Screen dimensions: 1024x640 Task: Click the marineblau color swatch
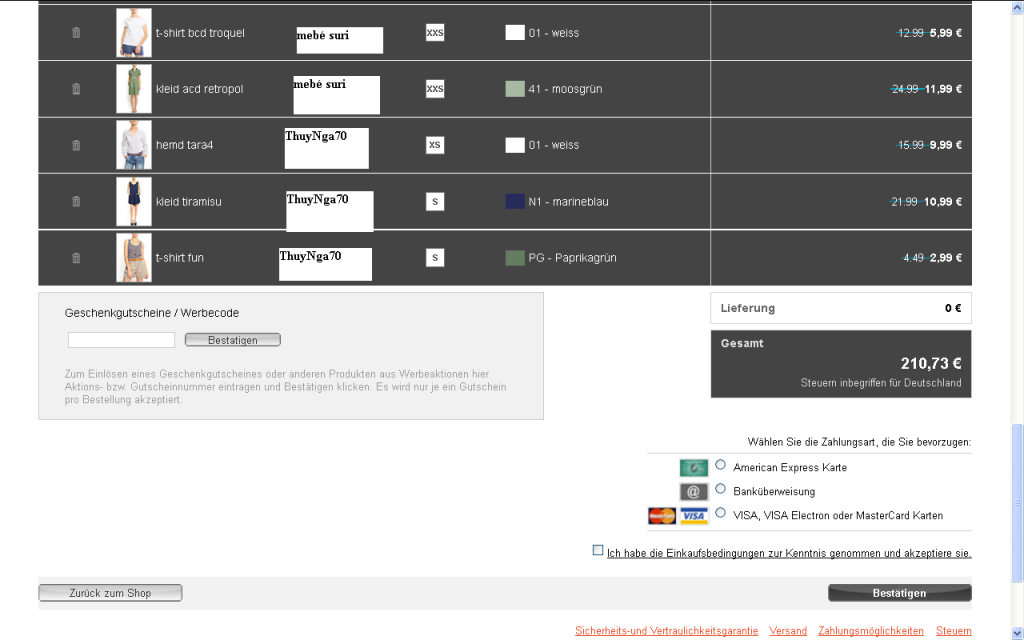click(x=515, y=202)
